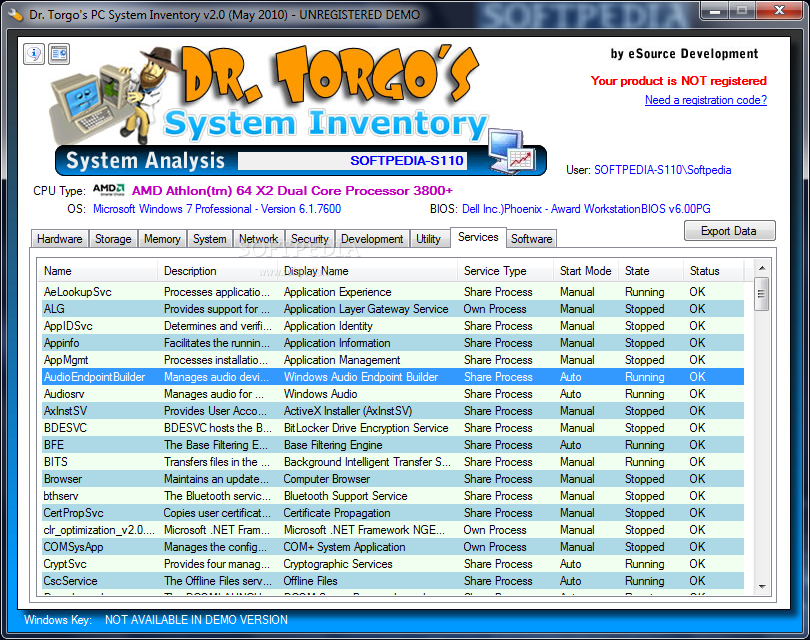810x640 pixels.
Task: Click 'NOT AVAILABLE IN DEMO VERSION' key text
Action: point(196,620)
